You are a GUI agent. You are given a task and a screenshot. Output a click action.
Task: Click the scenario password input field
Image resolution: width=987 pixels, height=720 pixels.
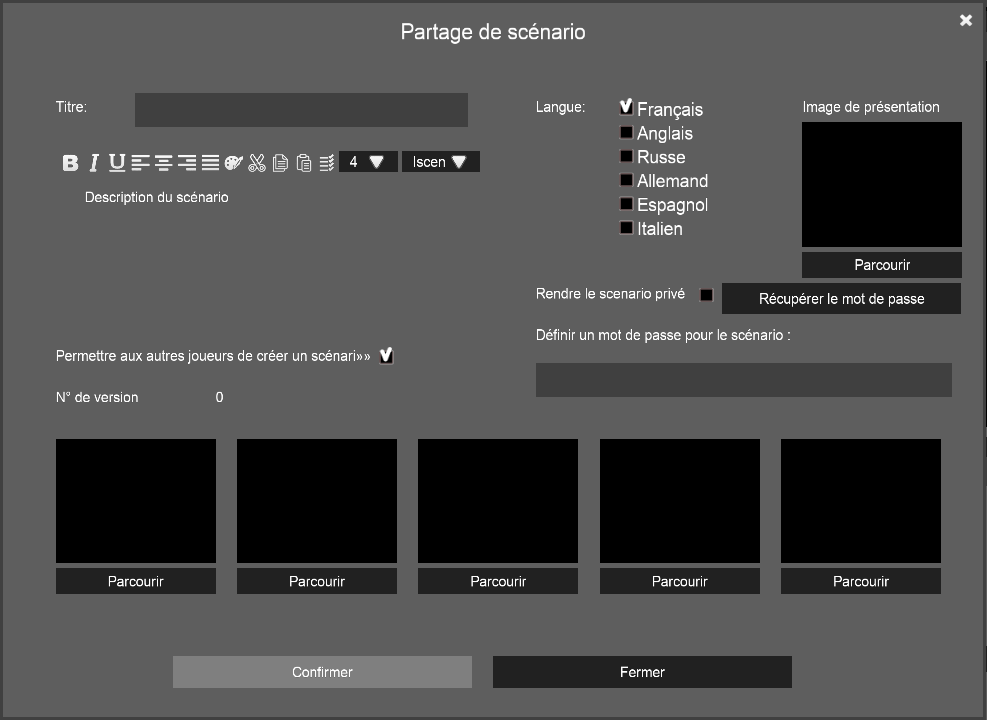(x=743, y=380)
